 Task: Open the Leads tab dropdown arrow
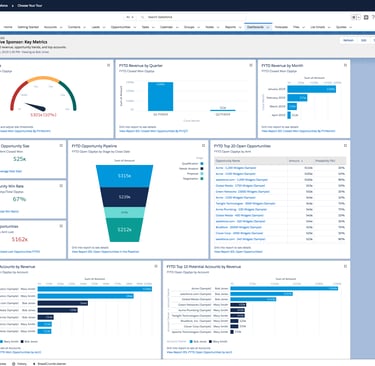click(x=104, y=27)
